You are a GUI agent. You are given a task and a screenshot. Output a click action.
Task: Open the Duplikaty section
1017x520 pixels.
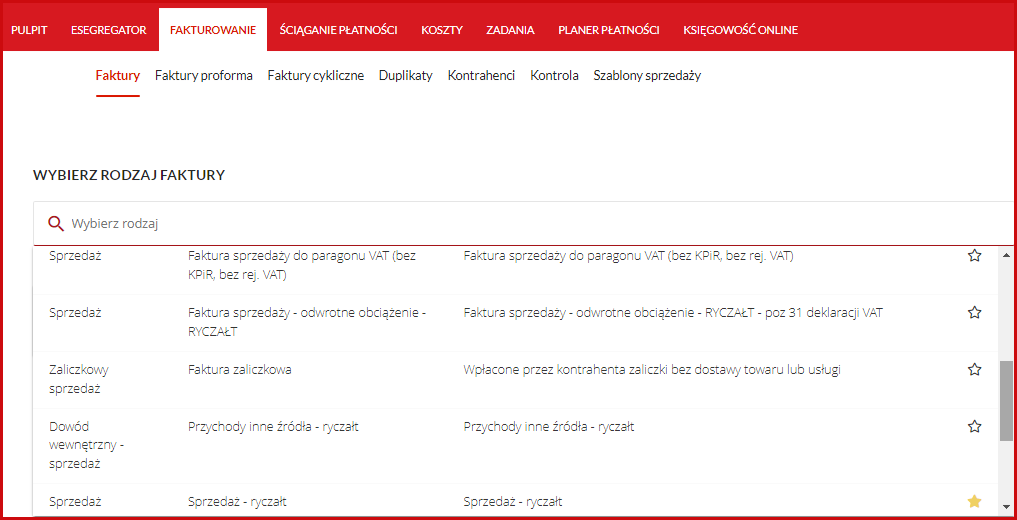406,76
